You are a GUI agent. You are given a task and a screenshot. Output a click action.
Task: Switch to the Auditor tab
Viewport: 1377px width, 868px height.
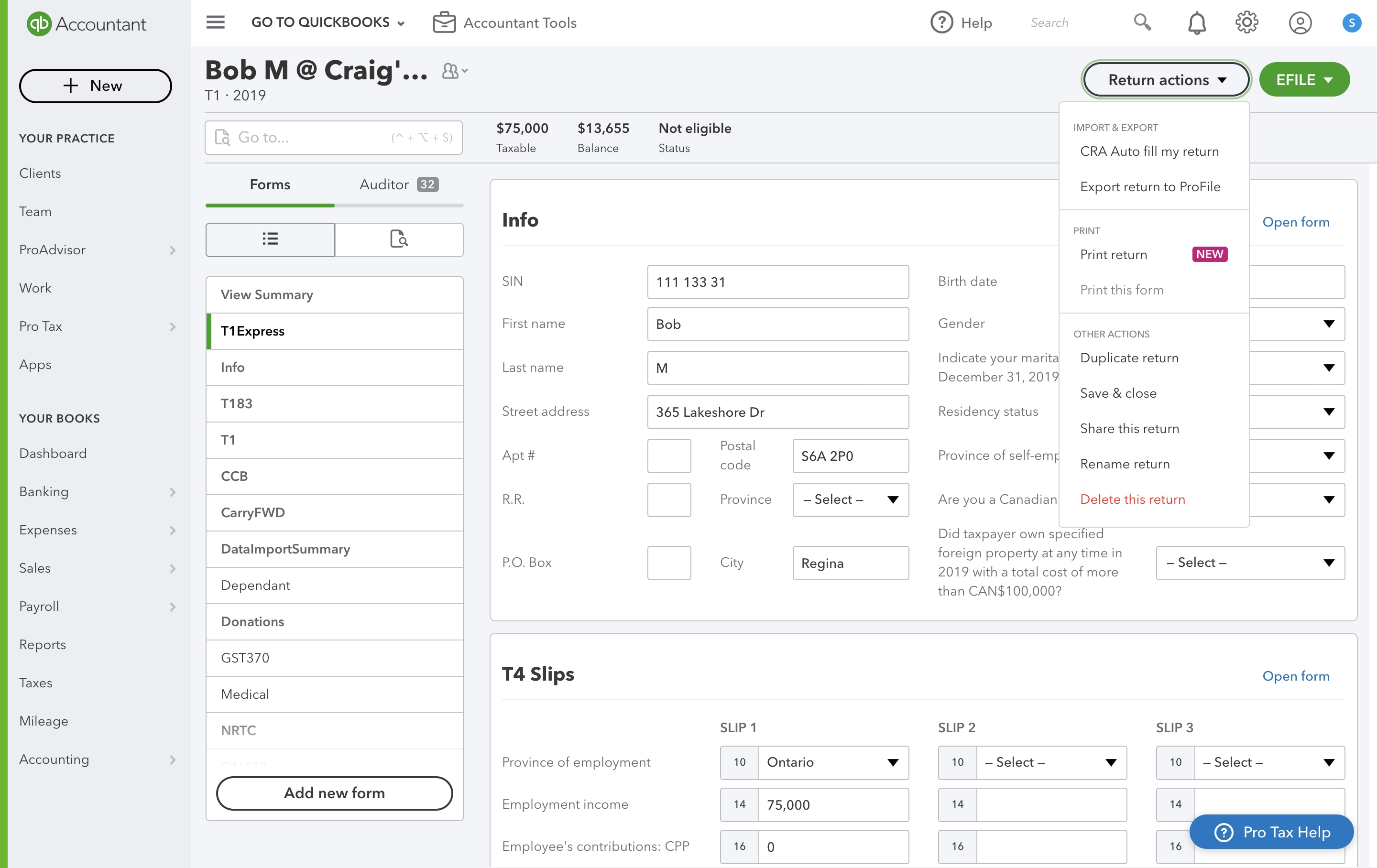click(x=399, y=184)
